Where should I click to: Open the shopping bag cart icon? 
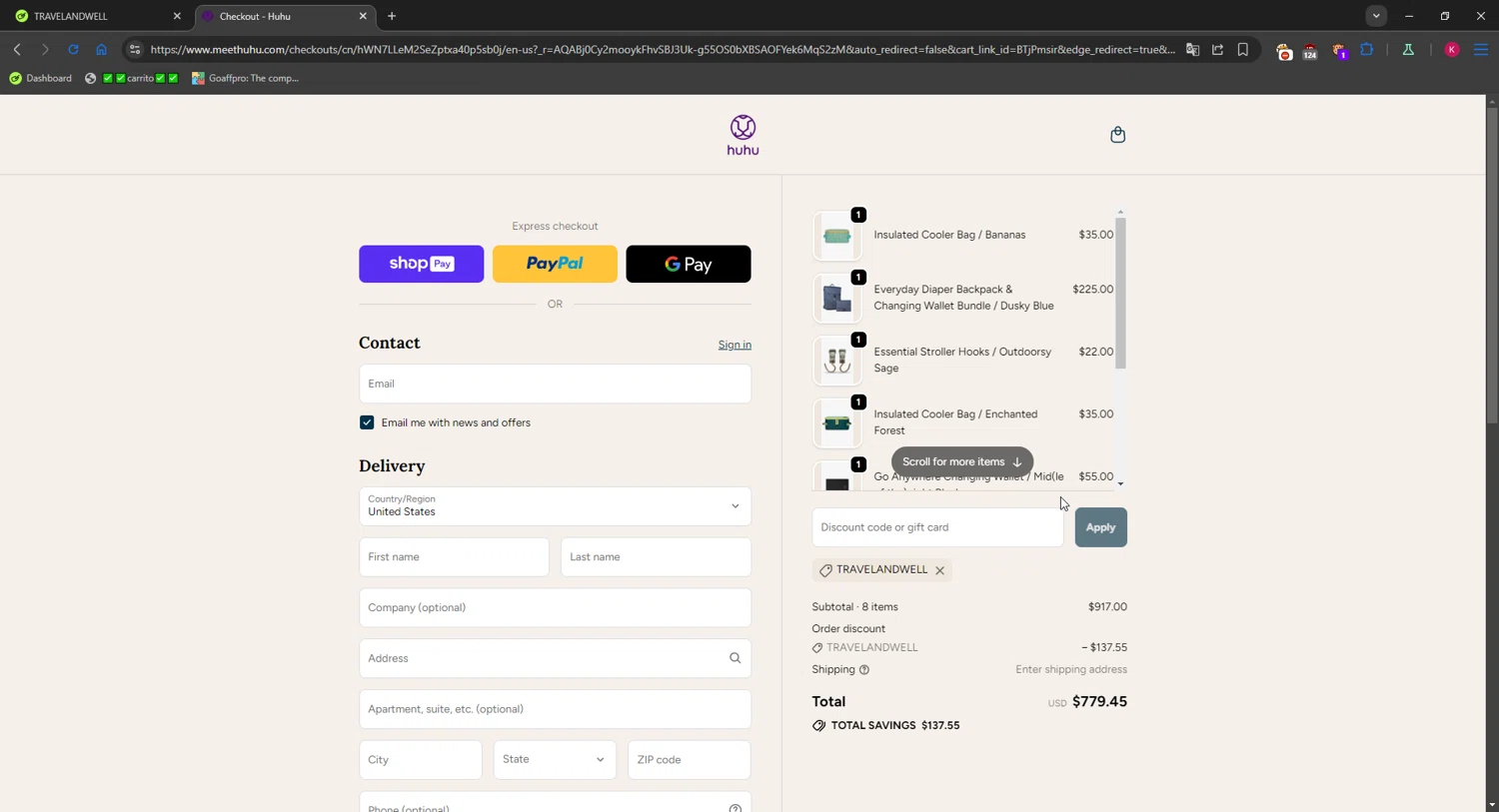[x=1117, y=135]
